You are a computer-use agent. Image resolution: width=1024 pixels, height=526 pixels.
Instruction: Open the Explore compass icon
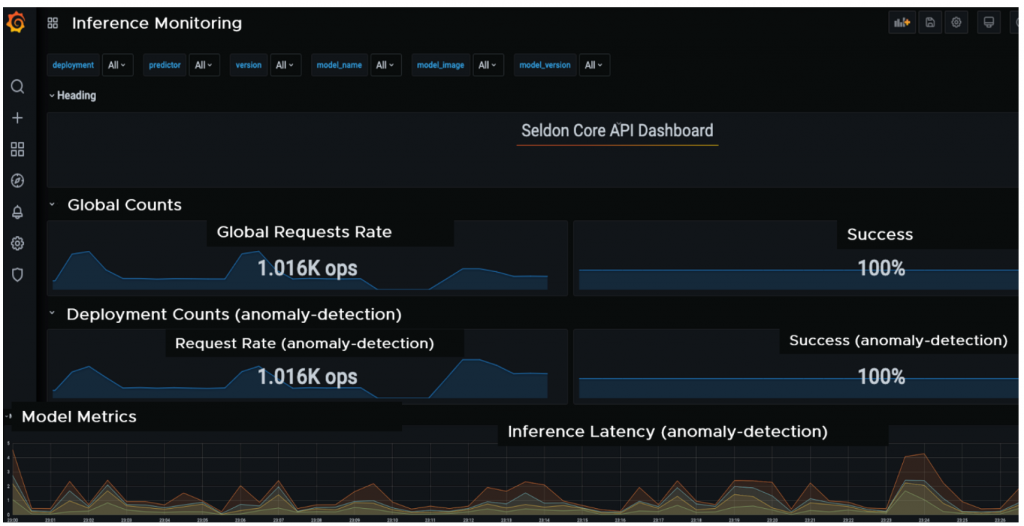pyautogui.click(x=18, y=180)
